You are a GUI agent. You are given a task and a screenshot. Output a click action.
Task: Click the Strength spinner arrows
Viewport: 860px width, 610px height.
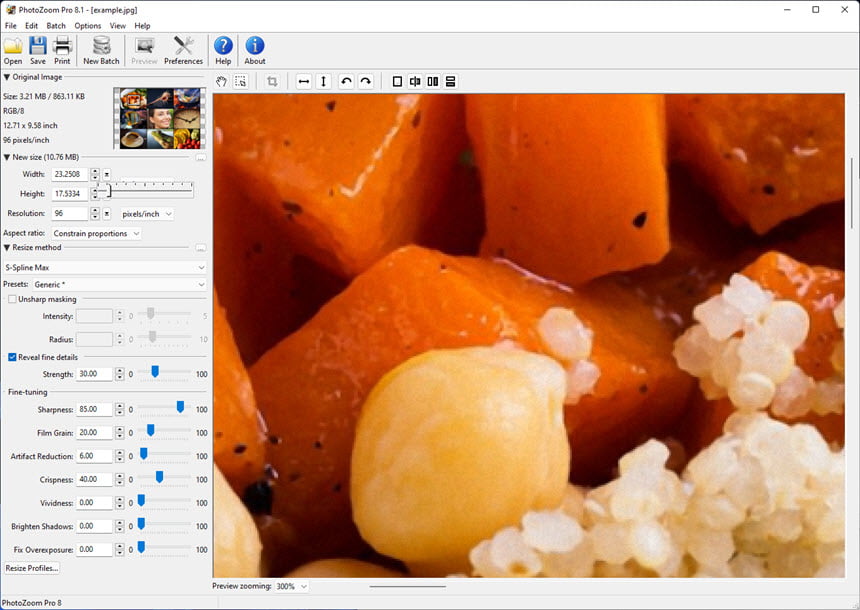[120, 374]
